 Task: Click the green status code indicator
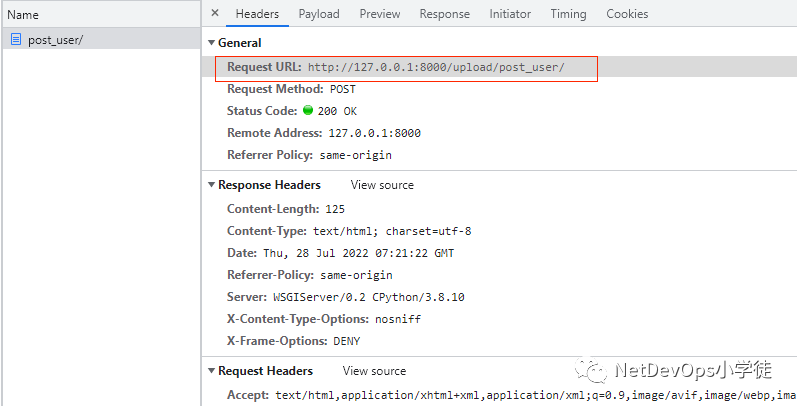[308, 110]
